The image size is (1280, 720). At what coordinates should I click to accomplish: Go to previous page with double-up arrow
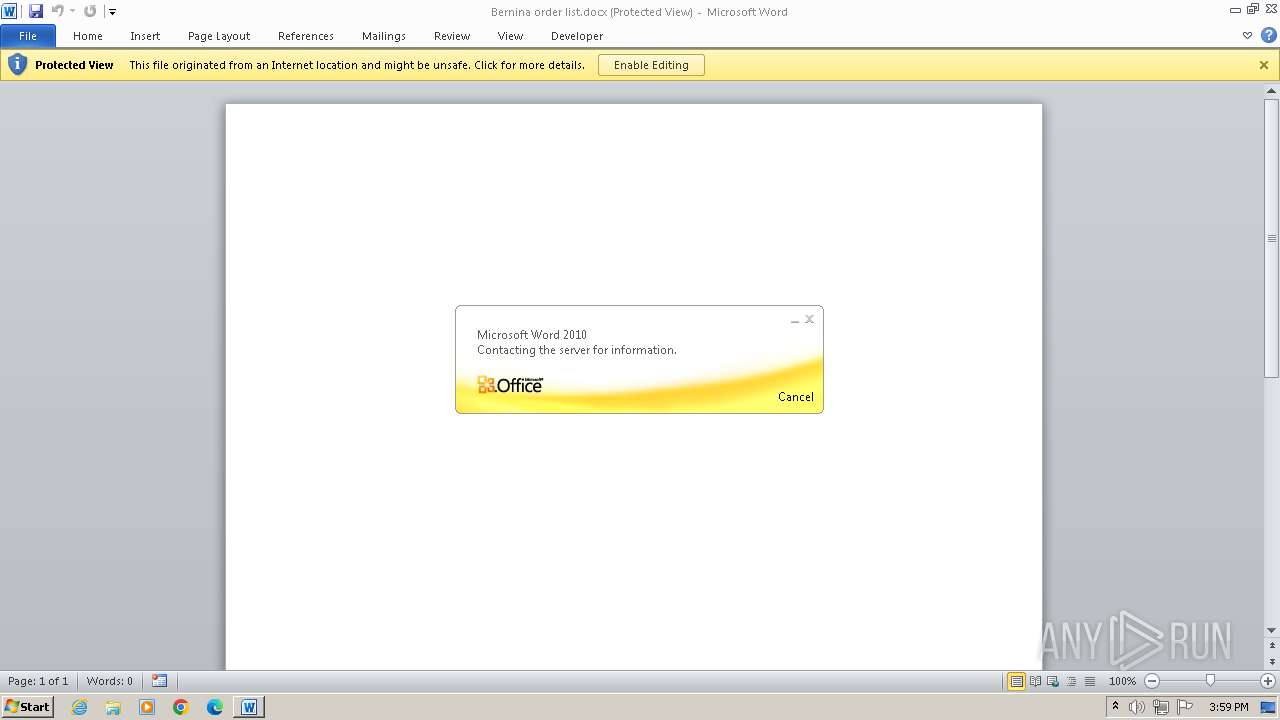click(1272, 645)
